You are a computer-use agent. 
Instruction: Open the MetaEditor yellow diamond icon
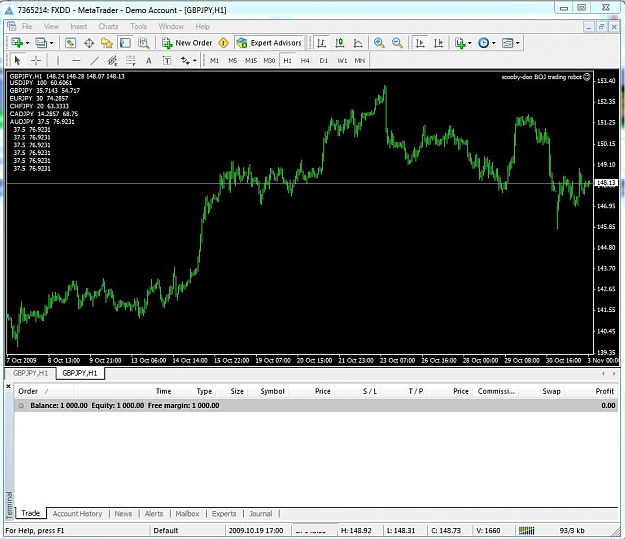tap(224, 43)
